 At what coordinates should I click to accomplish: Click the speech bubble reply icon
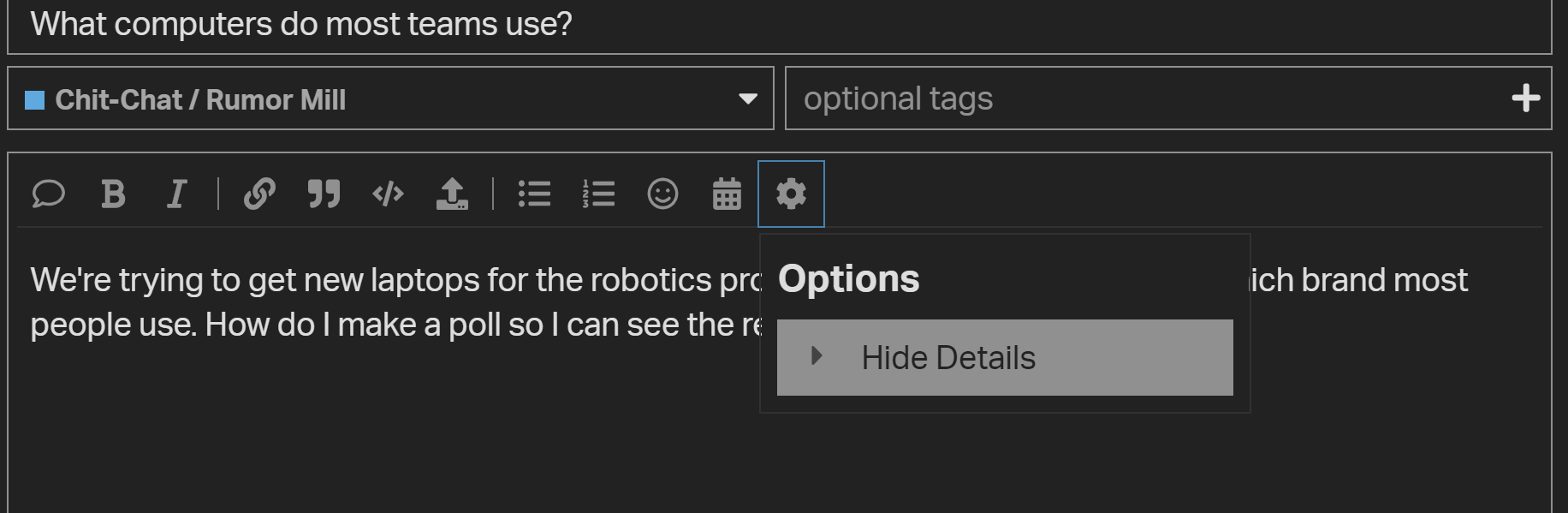pos(48,194)
